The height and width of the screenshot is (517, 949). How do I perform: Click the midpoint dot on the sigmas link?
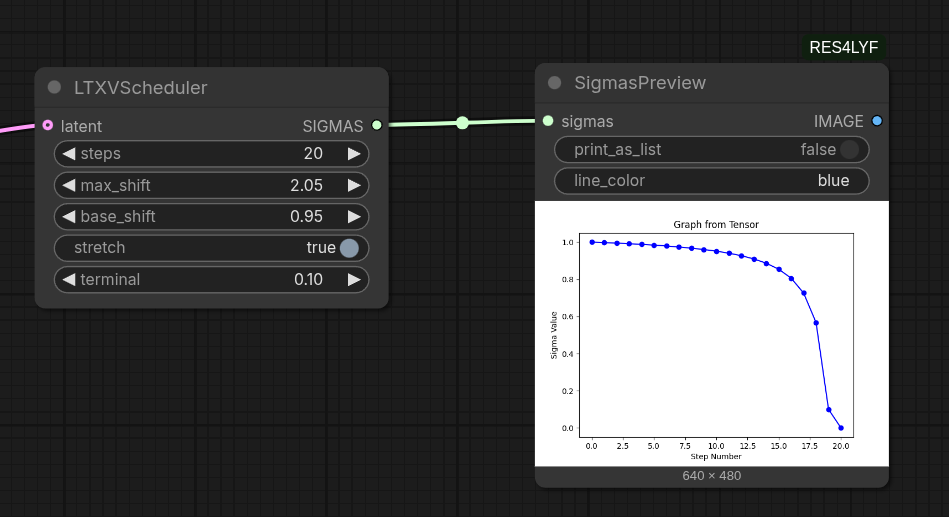[x=462, y=123]
